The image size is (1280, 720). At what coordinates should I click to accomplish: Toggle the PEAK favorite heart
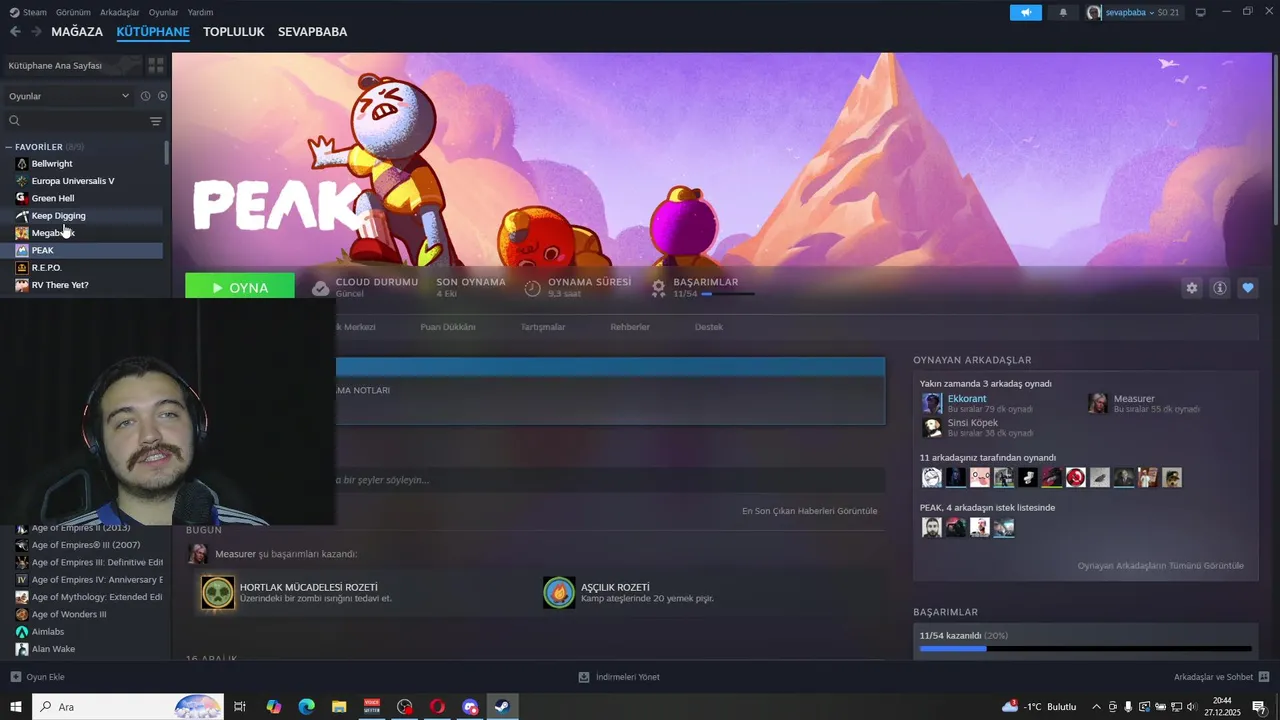pos(1248,288)
